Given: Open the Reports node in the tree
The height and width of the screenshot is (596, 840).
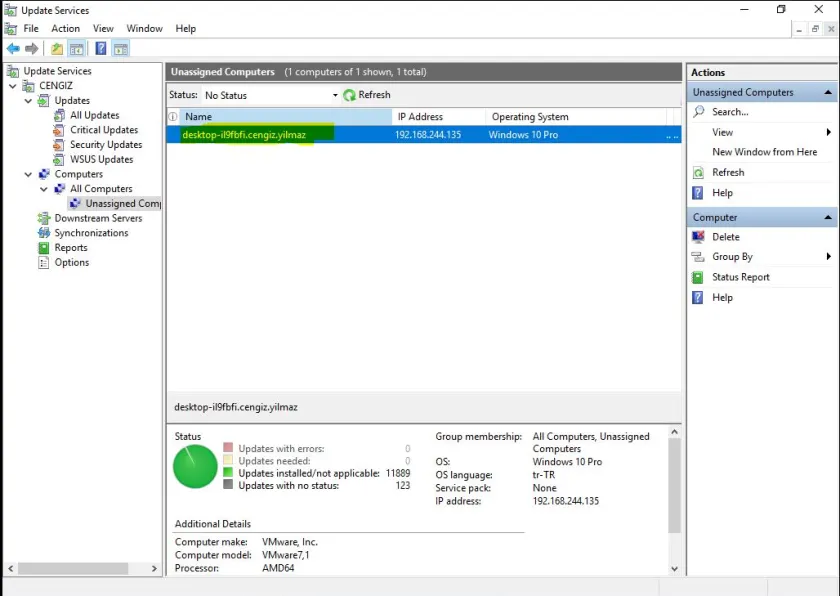Looking at the screenshot, I should 70,248.
